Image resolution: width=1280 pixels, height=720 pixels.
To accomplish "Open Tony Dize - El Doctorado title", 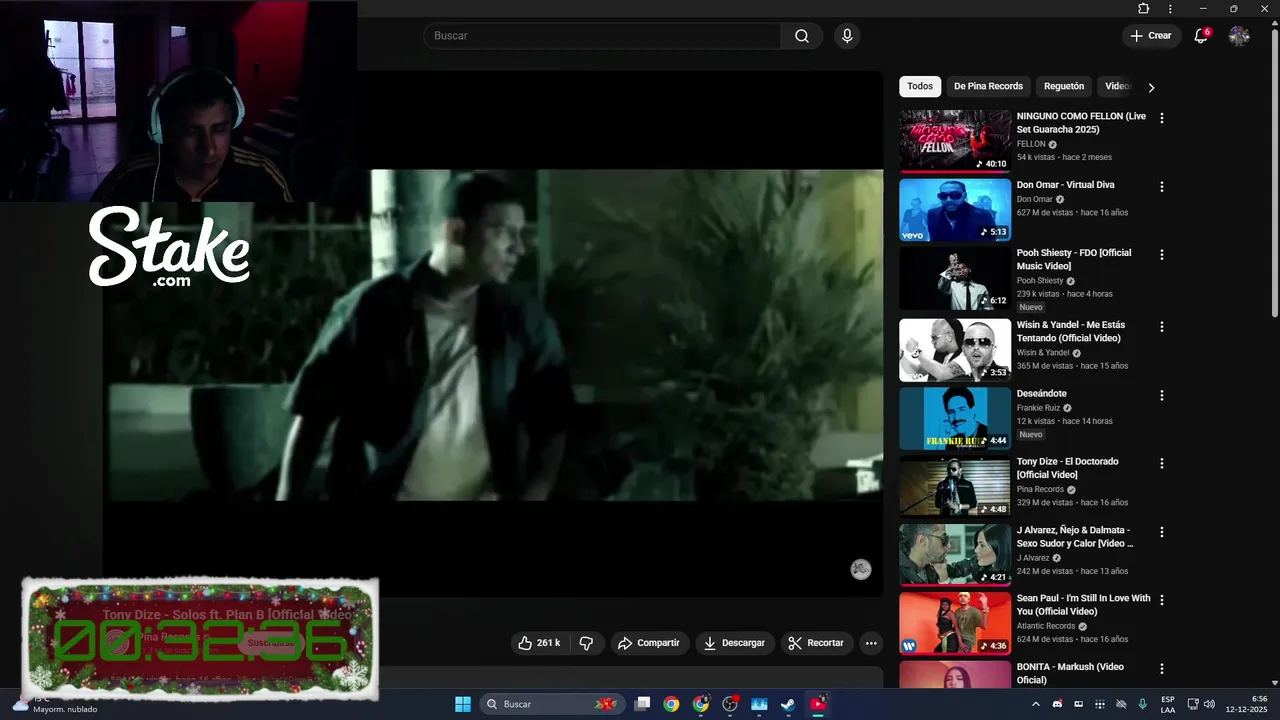I will 1067,468.
